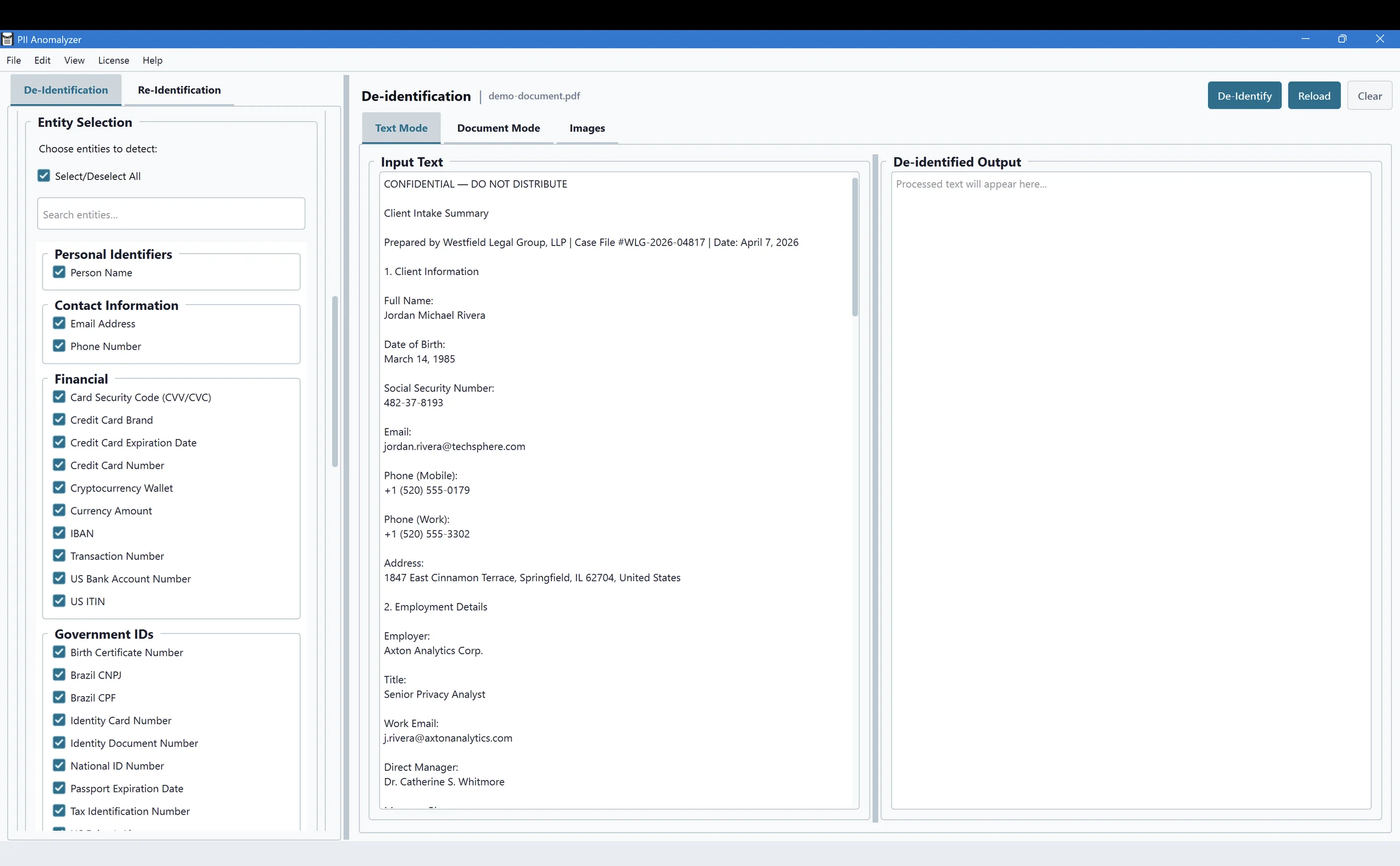
Task: Toggle the Credit Card Number checkbox
Action: pos(59,465)
